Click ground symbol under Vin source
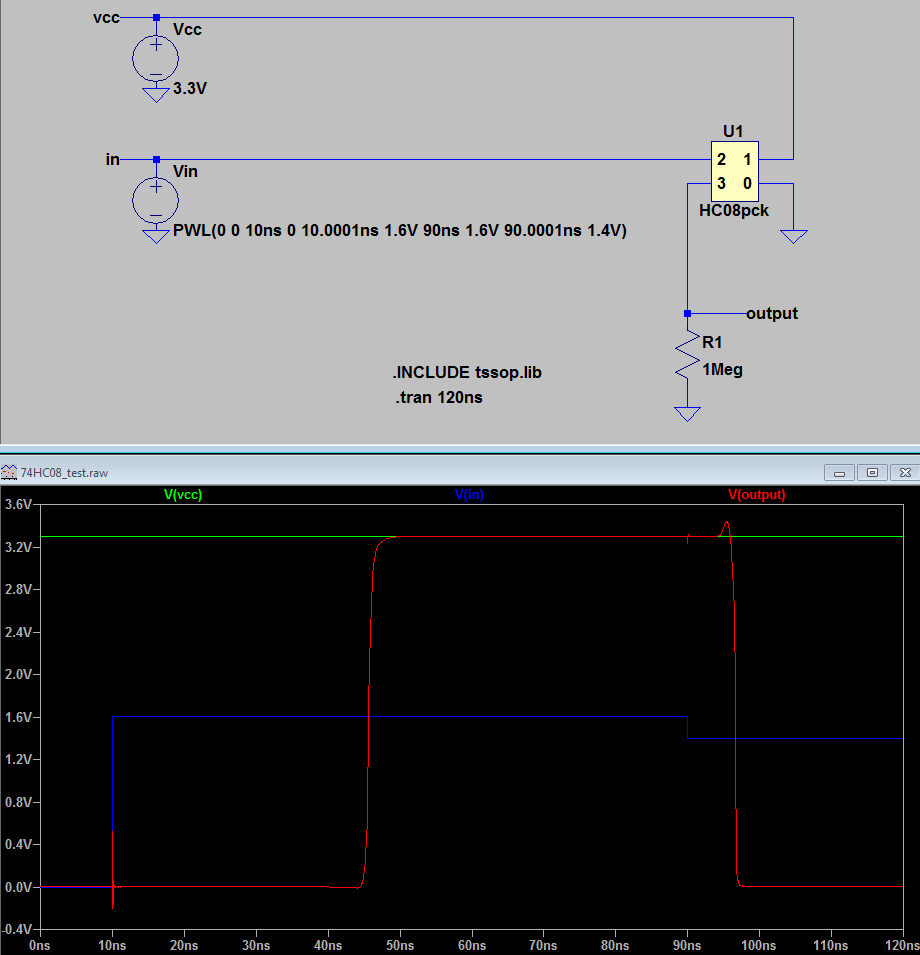The height and width of the screenshot is (955, 920). tap(156, 236)
